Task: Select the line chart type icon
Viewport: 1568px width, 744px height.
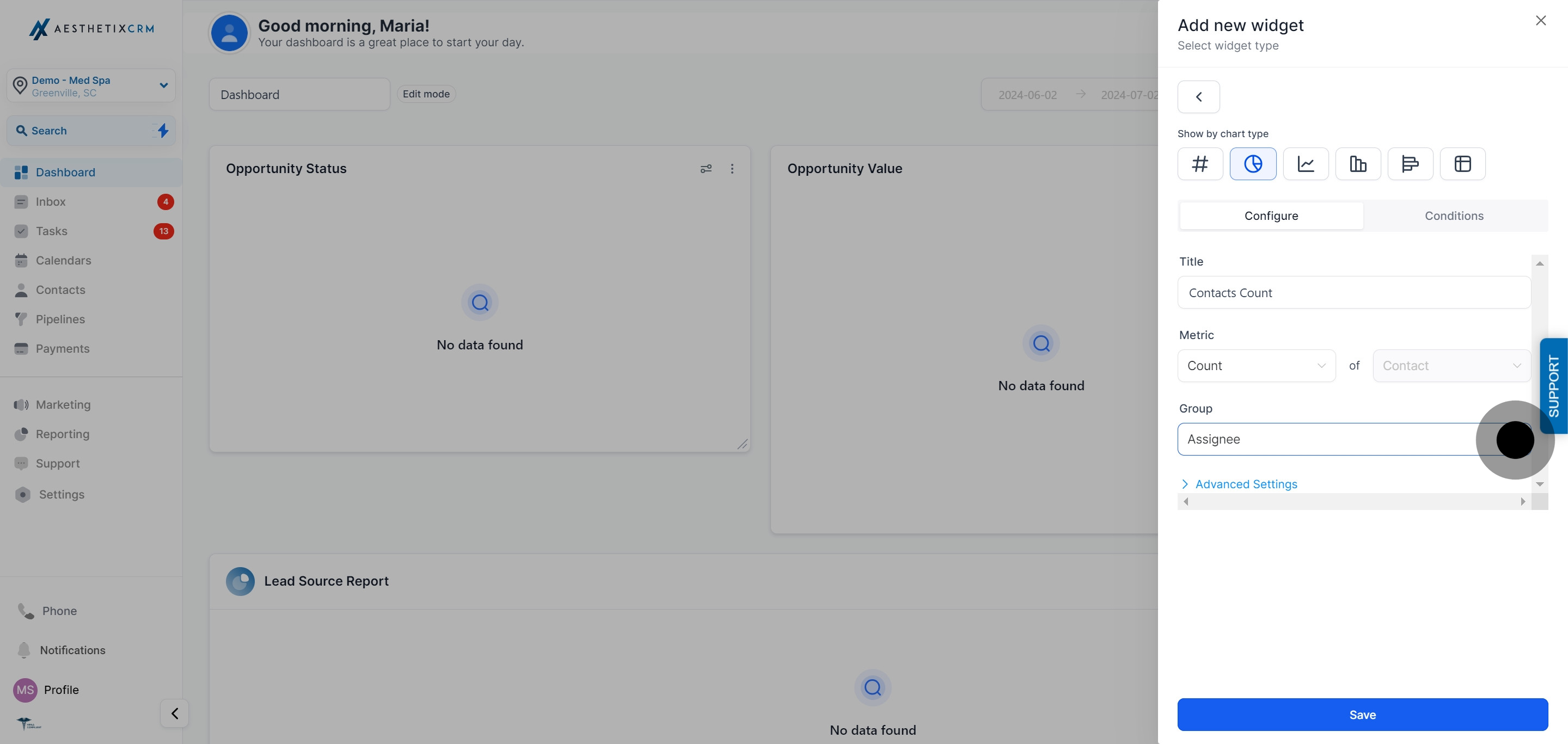Action: [1305, 164]
